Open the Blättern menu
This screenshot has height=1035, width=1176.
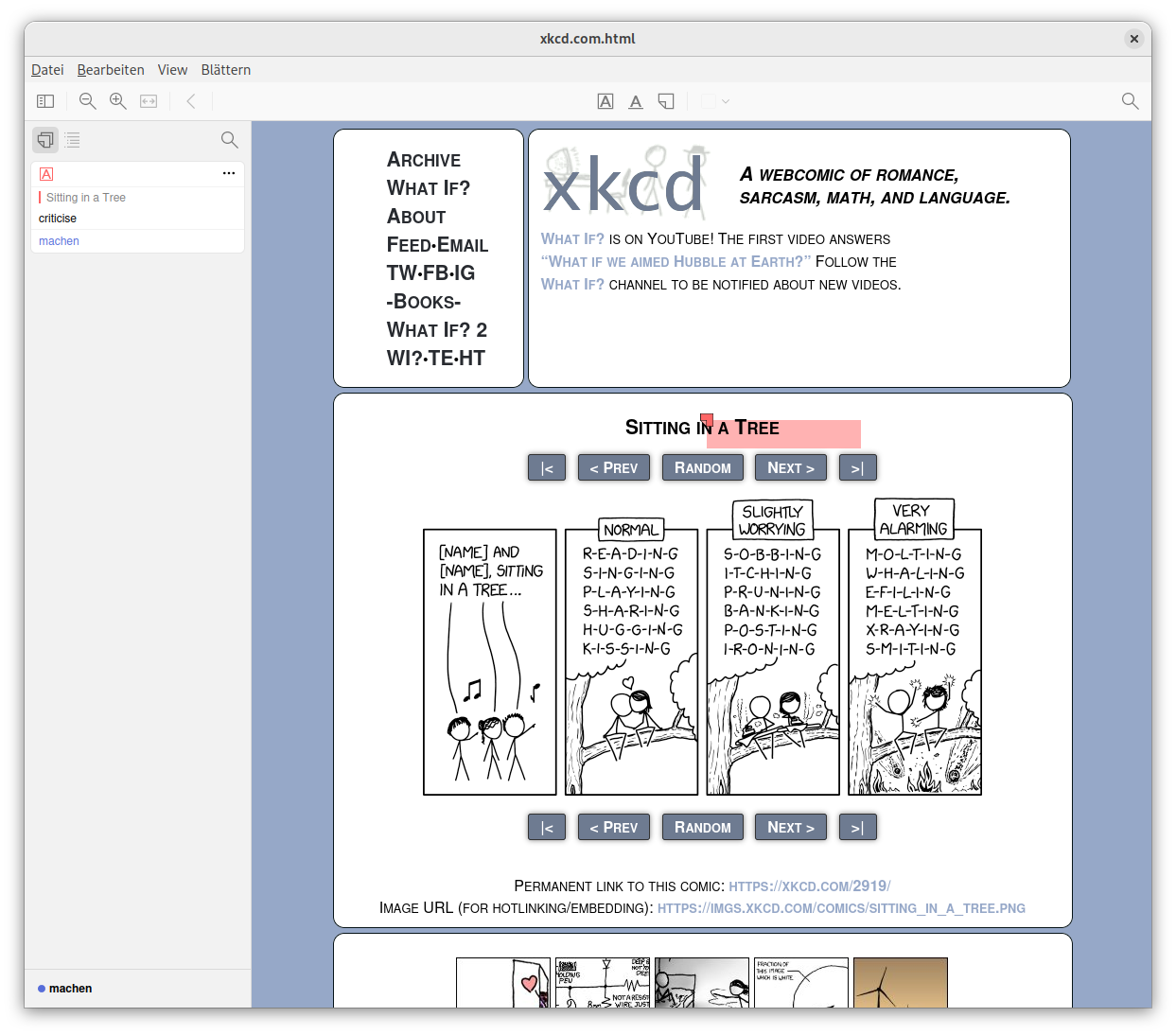click(x=226, y=70)
